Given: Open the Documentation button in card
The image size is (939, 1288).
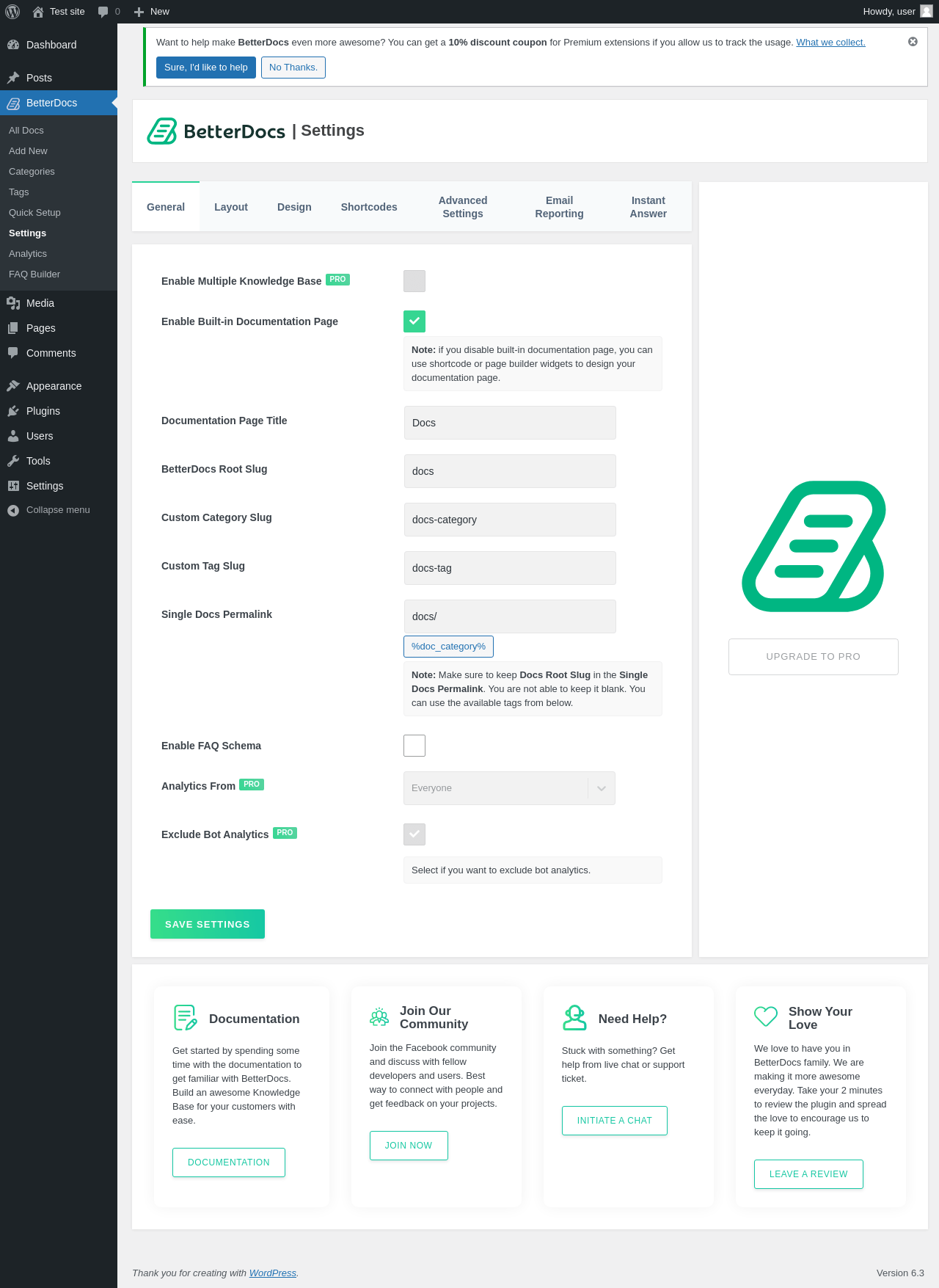Looking at the screenshot, I should click(229, 1163).
